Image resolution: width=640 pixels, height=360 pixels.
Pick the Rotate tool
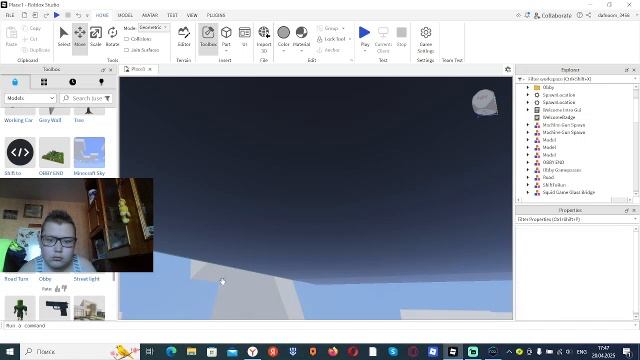[x=112, y=36]
